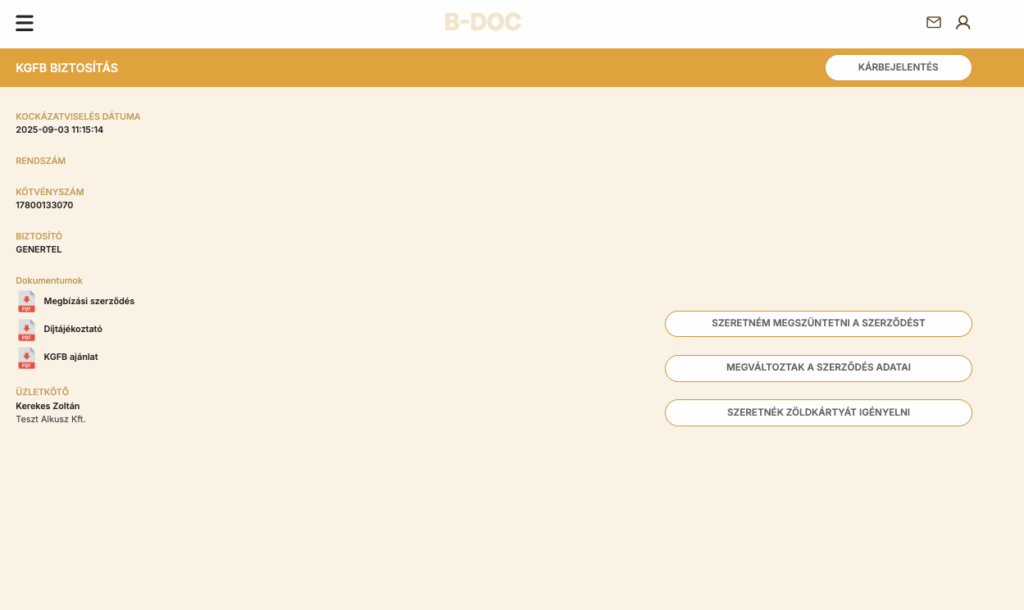Click the insurer name GENERTEL
Viewport: 1024px width, 610px height.
pos(39,249)
